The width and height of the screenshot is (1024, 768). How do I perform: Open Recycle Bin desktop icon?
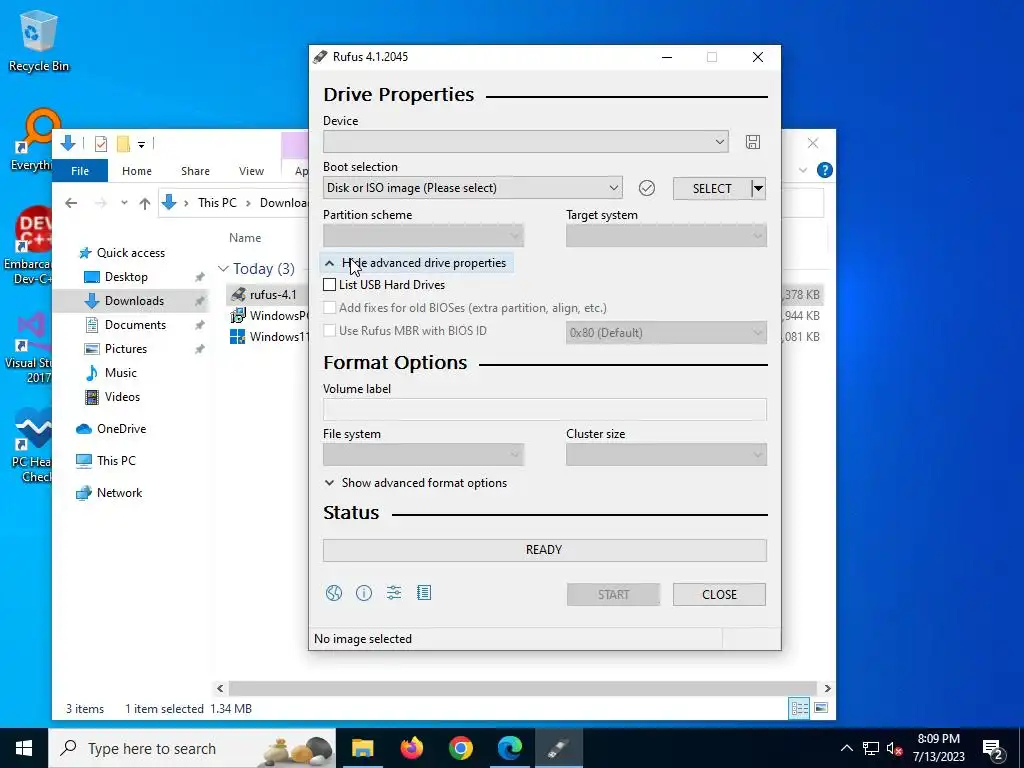[38, 42]
